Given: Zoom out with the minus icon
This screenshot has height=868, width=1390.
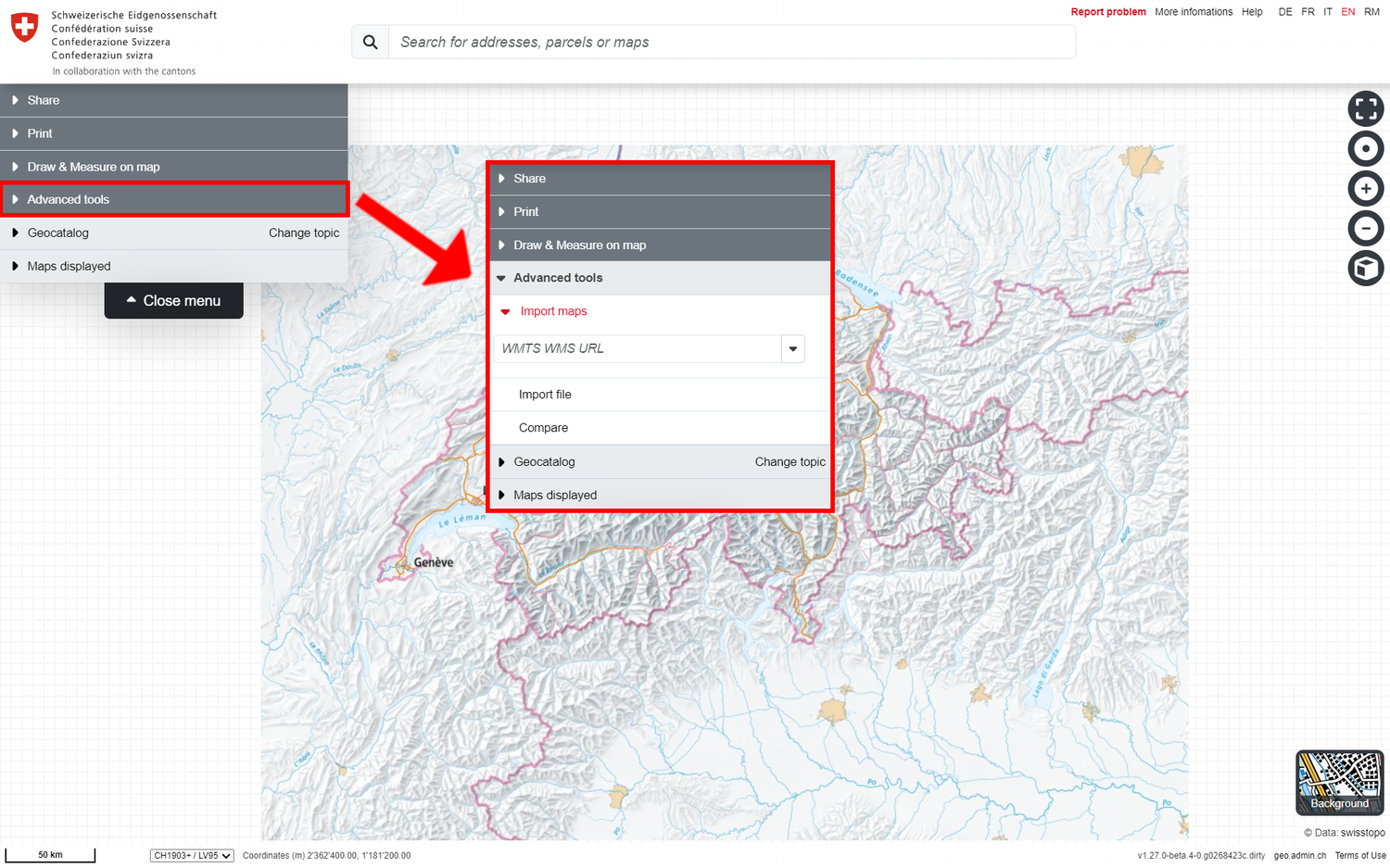Looking at the screenshot, I should coord(1365,229).
